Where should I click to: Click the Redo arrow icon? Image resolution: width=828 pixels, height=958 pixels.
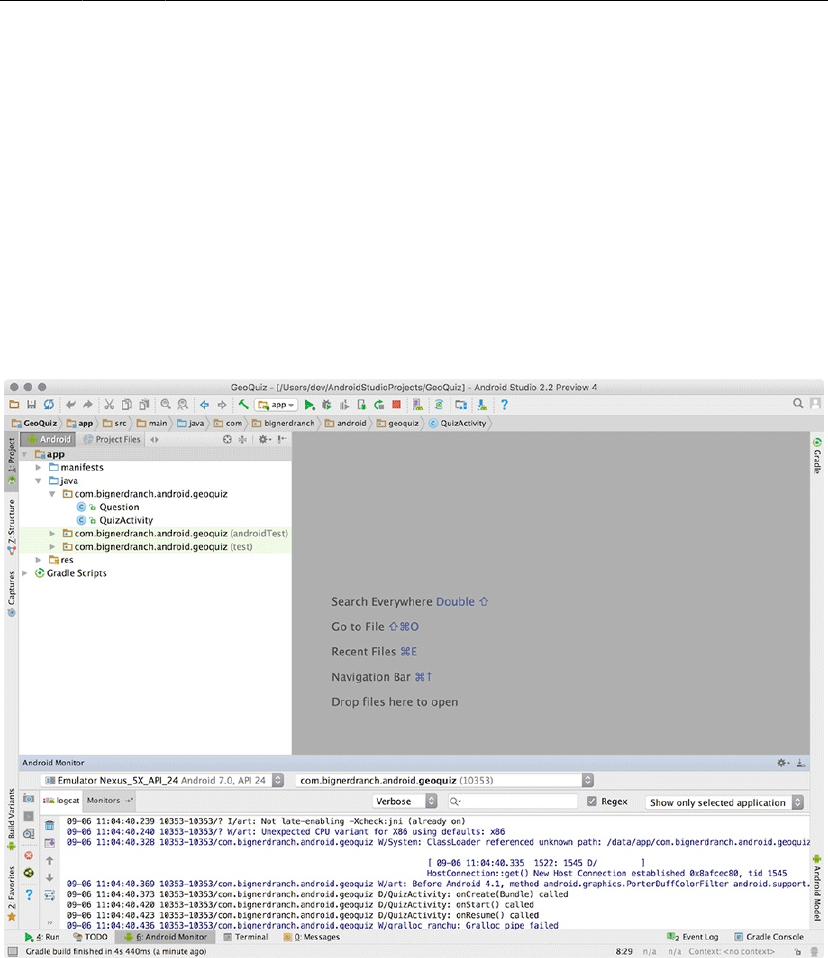[x=87, y=404]
